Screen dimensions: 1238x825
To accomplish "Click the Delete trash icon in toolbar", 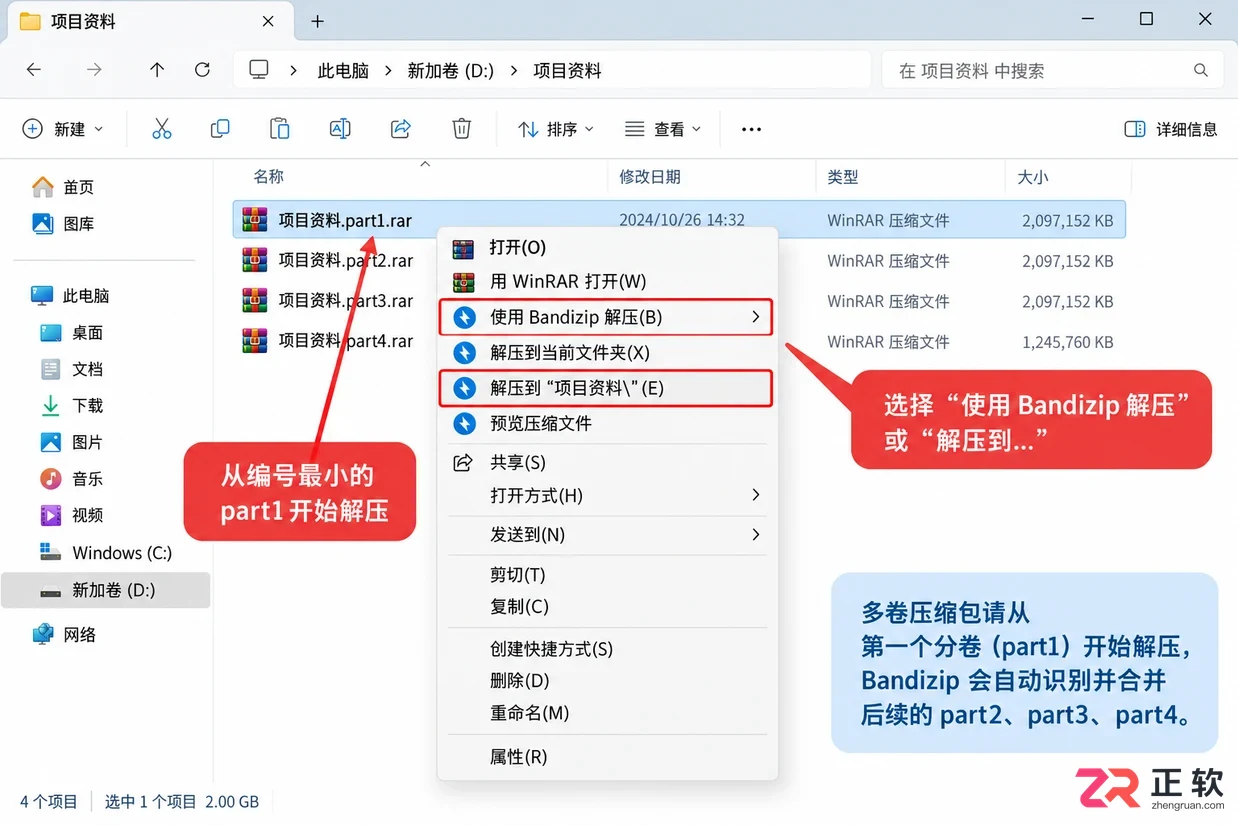I will [x=461, y=129].
